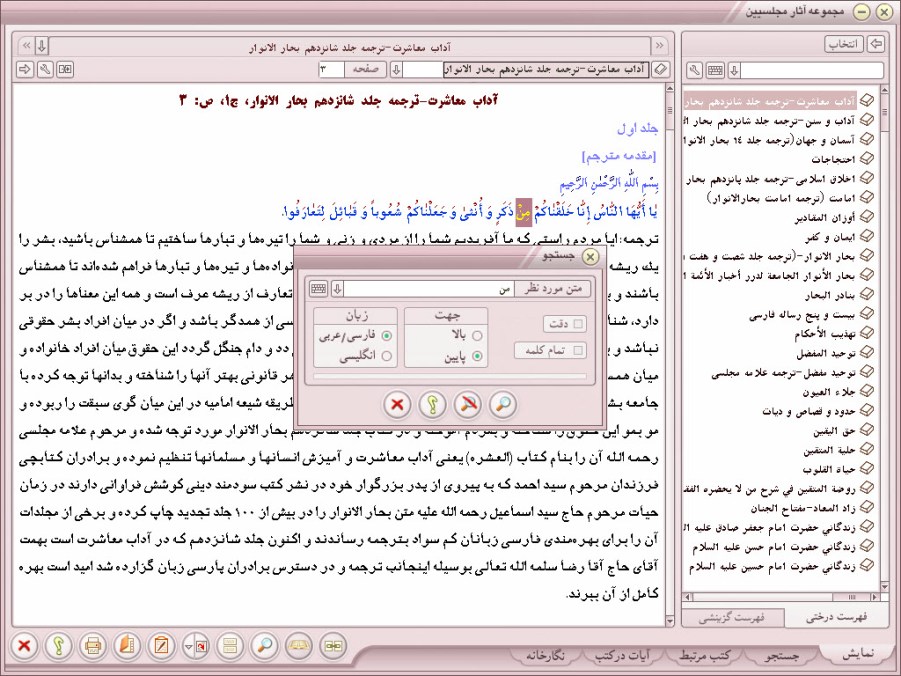901x676 pixels.
Task: Click the book list horizontal scrollbar
Action: click(781, 597)
